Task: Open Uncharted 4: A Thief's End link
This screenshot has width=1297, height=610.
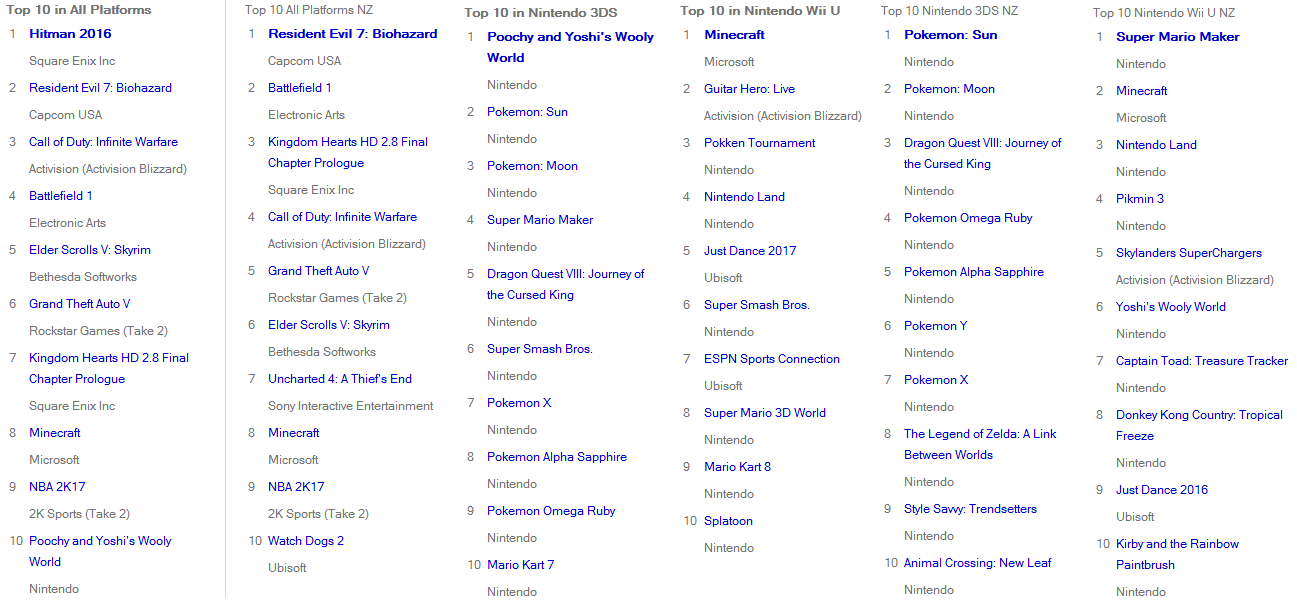Action: click(x=340, y=379)
